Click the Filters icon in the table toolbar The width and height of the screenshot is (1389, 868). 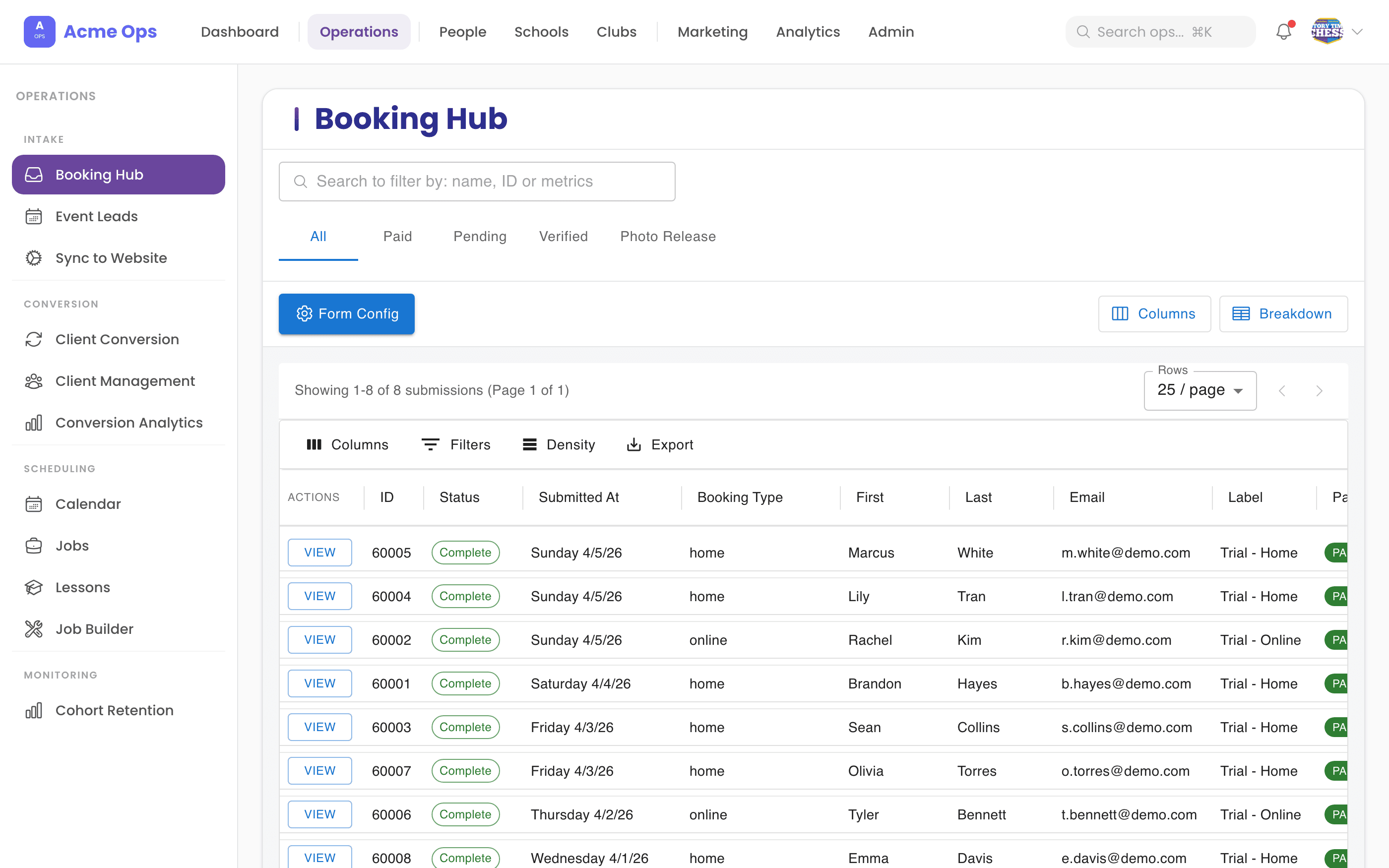click(431, 444)
